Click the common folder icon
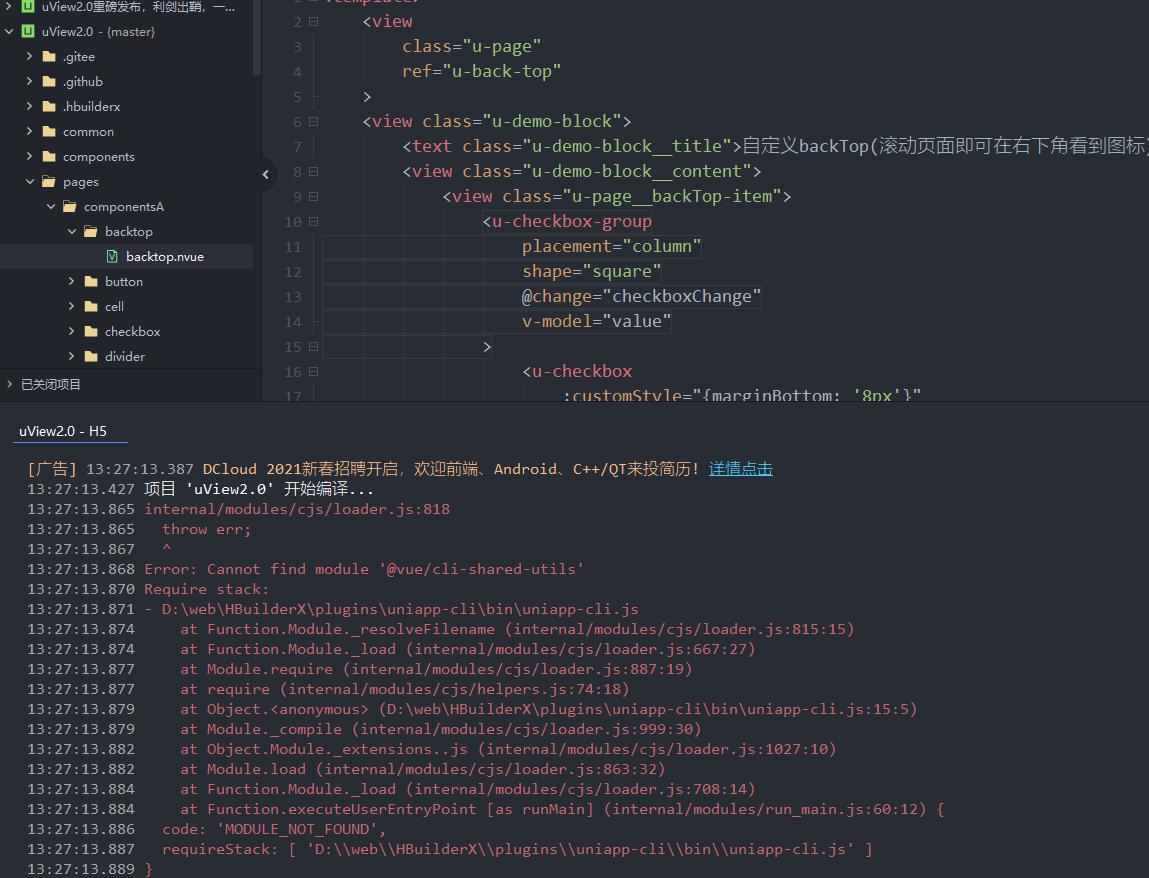Image resolution: width=1149 pixels, height=878 pixels. [49, 132]
